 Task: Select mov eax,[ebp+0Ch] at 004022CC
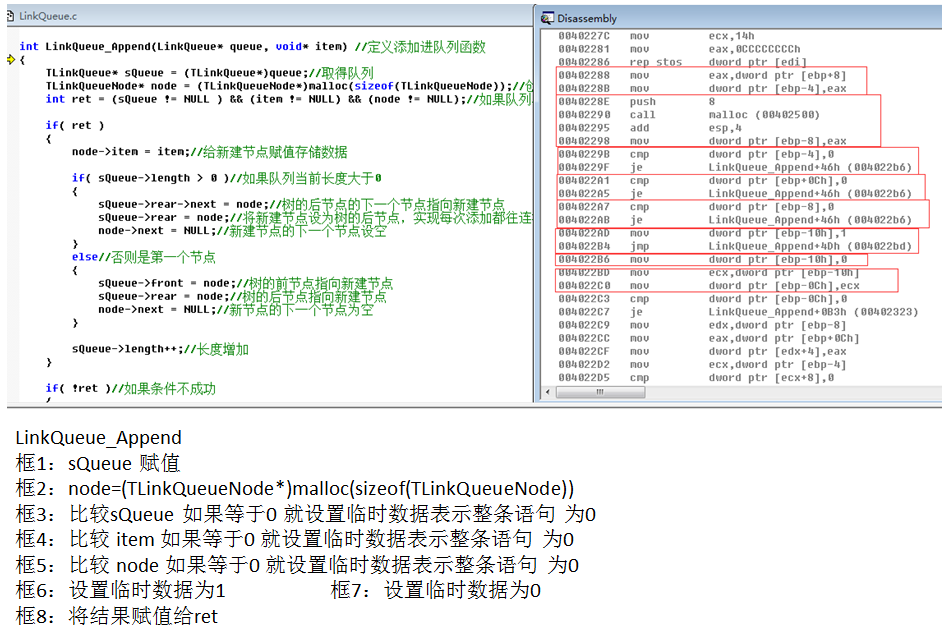click(x=708, y=338)
